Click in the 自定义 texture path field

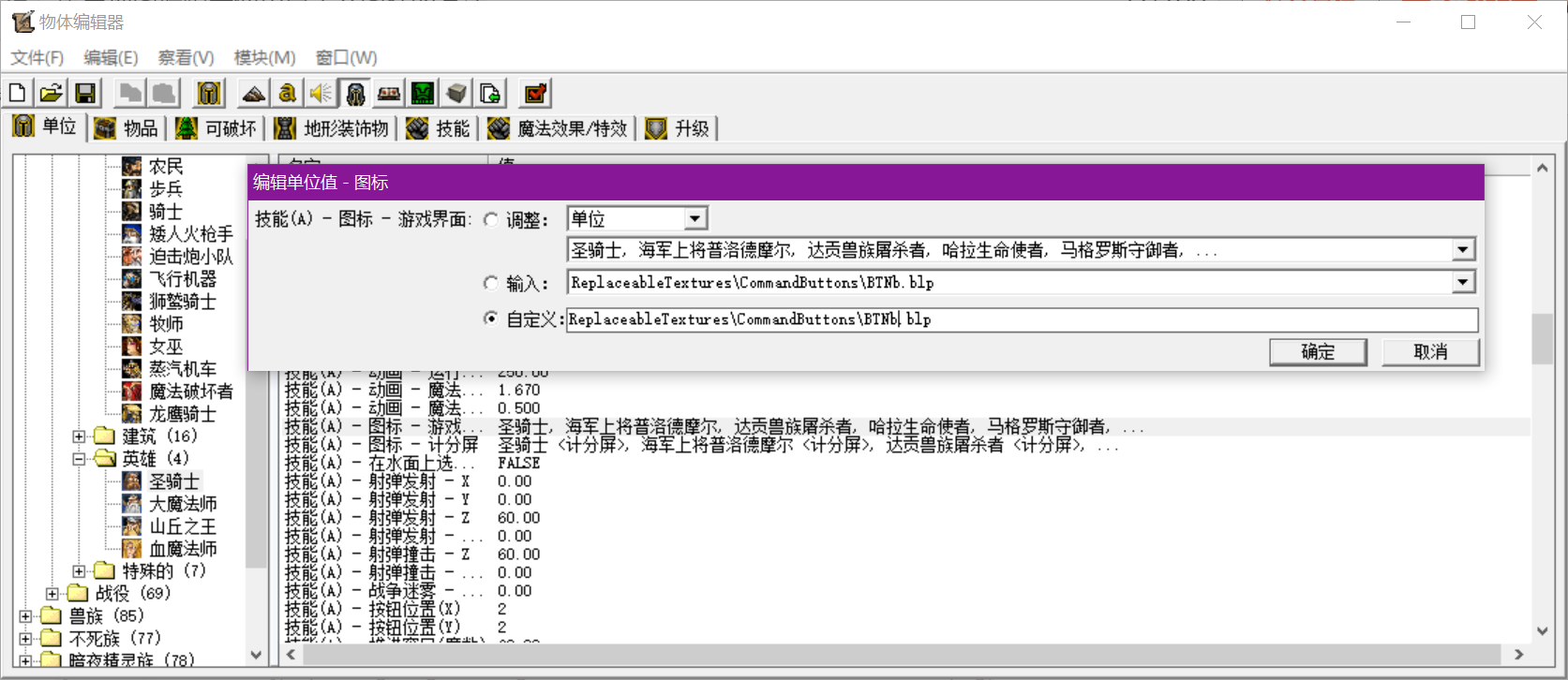[x=1022, y=319]
